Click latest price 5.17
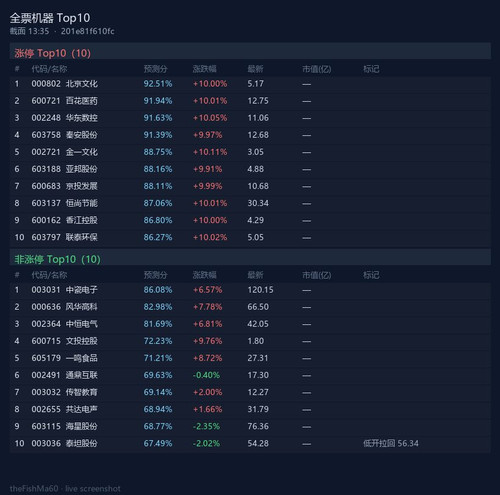The height and width of the screenshot is (495, 500). (x=255, y=84)
